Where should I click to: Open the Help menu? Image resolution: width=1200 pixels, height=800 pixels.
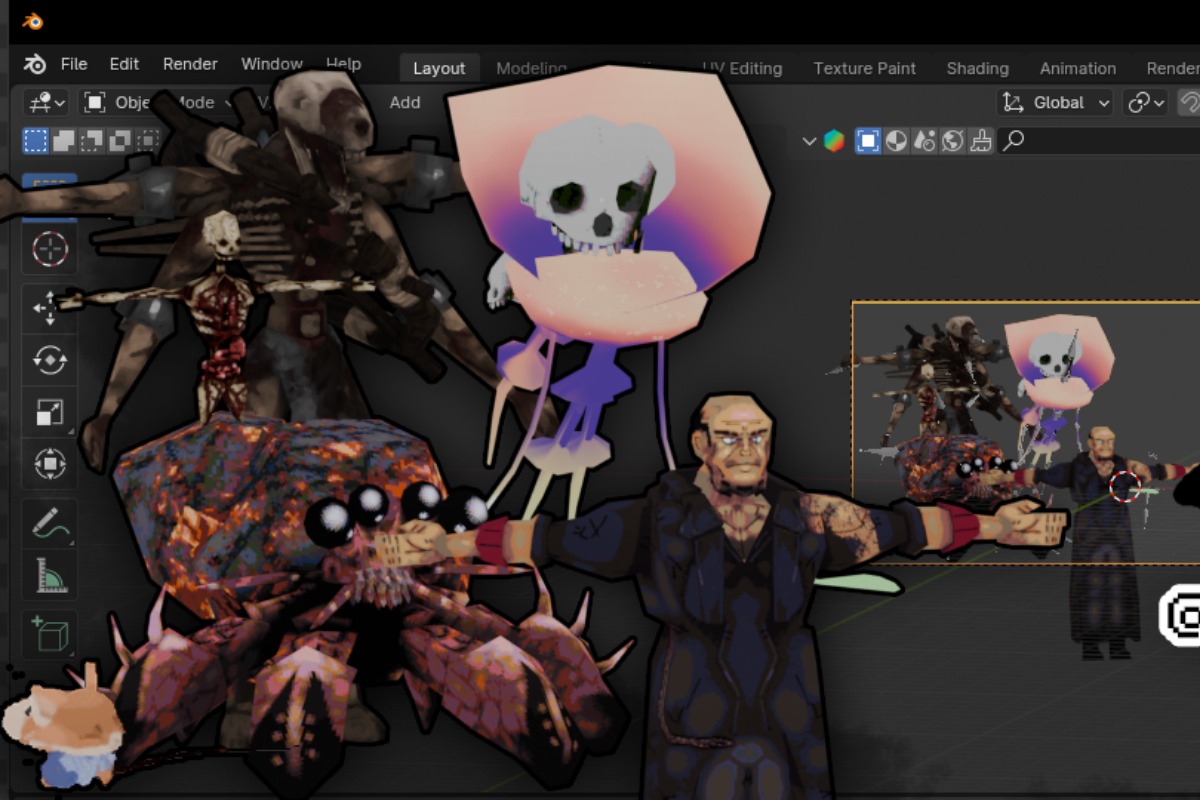(x=343, y=64)
